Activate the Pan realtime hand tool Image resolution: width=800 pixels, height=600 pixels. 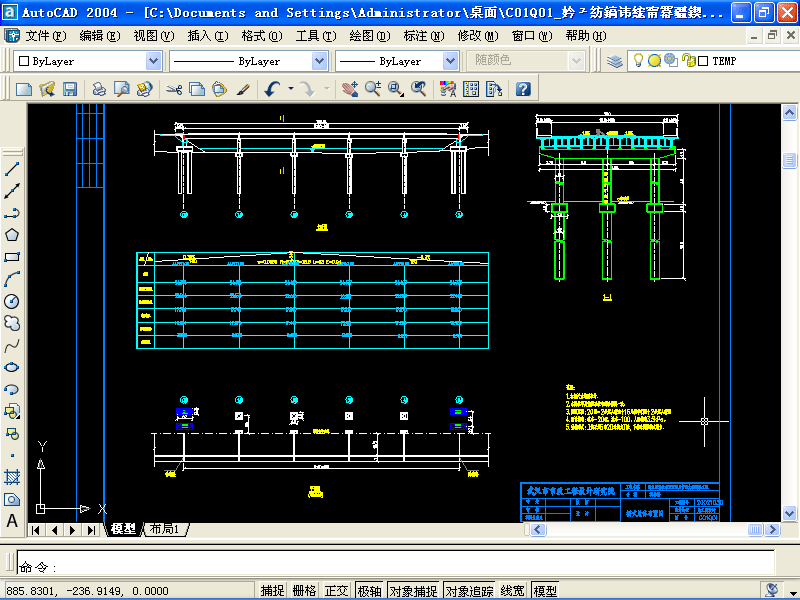coord(349,89)
